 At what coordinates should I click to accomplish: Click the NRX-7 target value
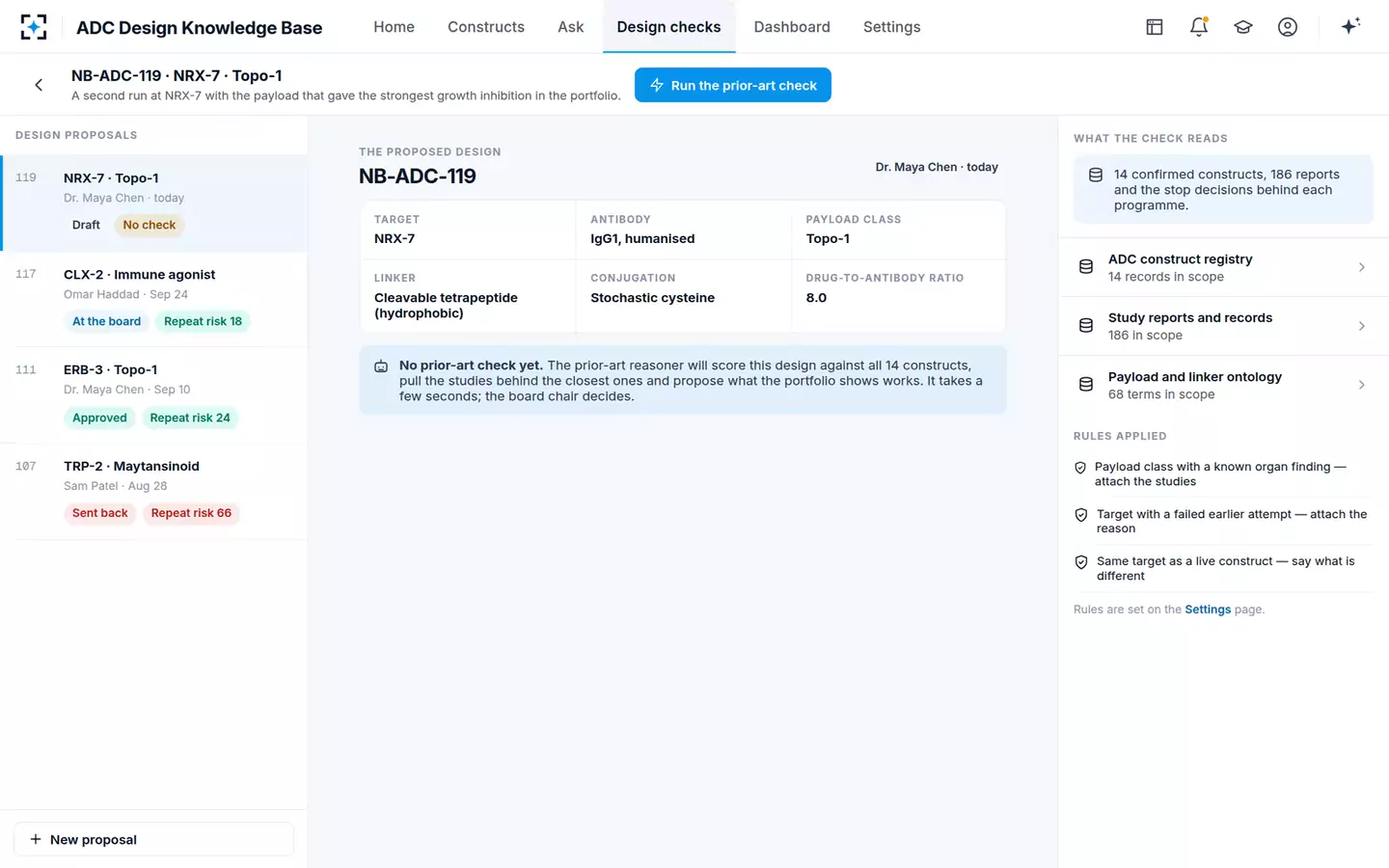click(395, 239)
